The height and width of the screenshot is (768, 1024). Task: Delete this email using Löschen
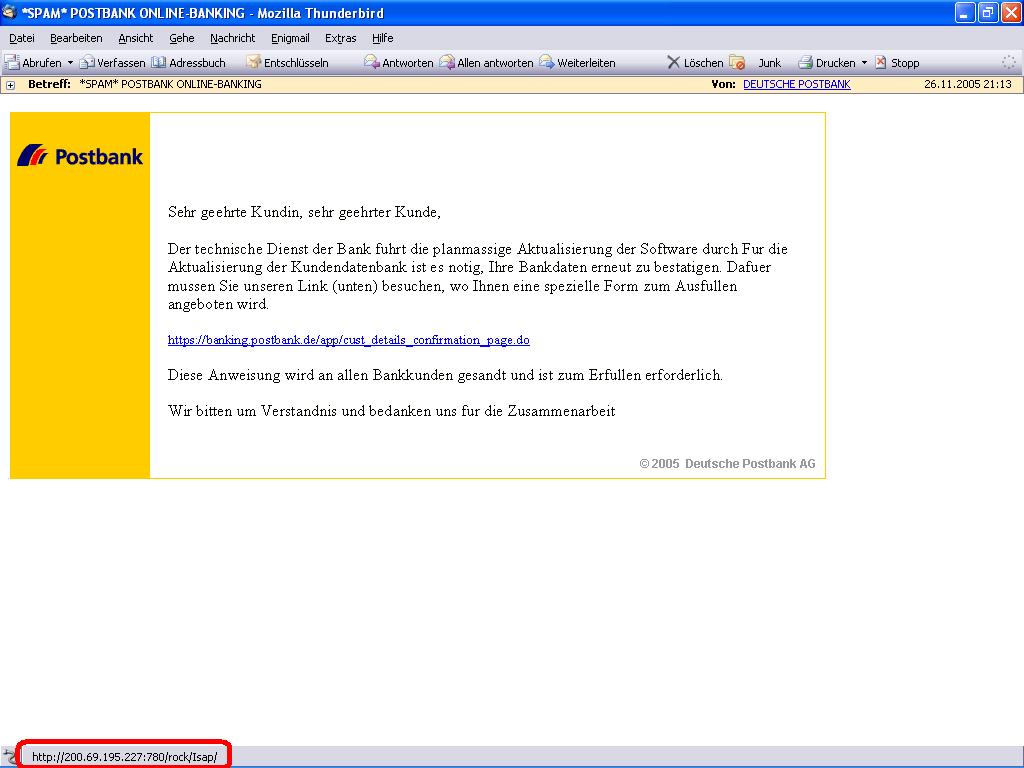[x=695, y=63]
